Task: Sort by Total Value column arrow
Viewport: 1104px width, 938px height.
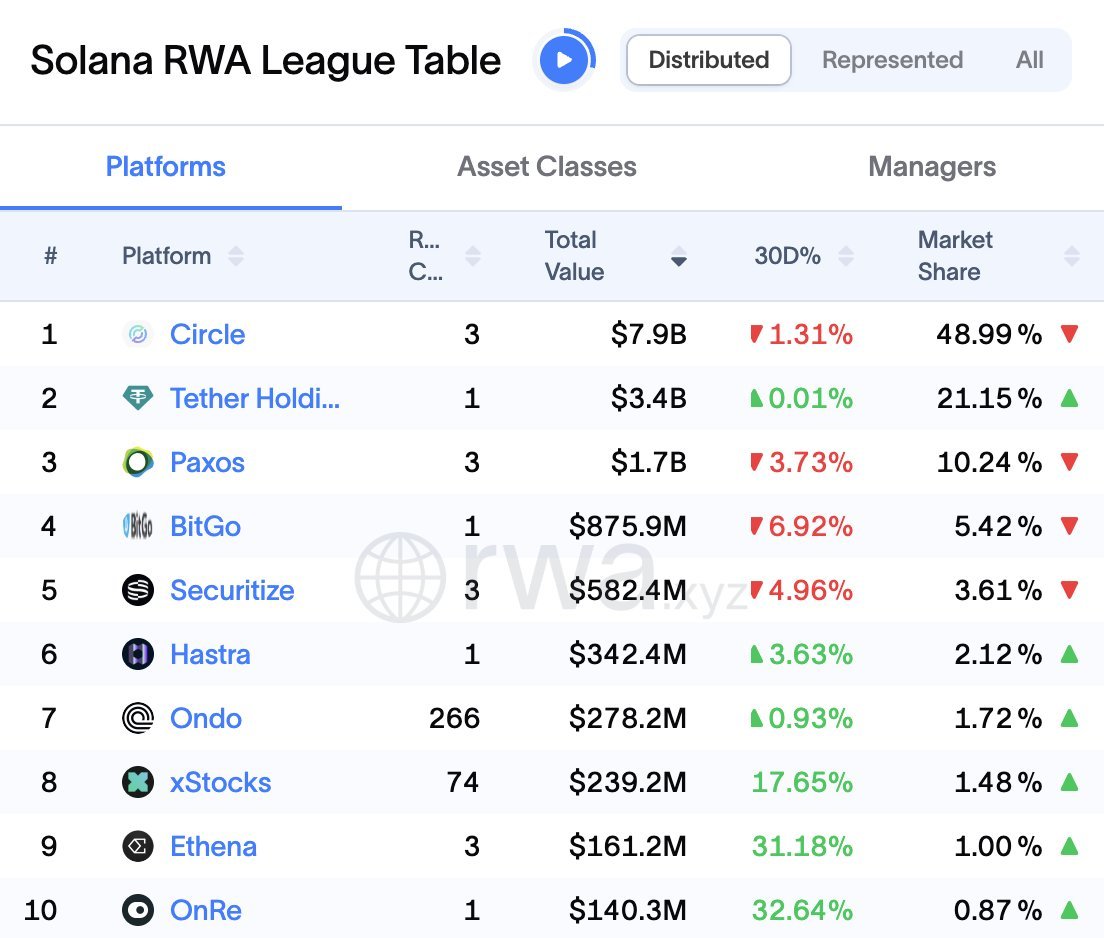Action: [x=679, y=256]
